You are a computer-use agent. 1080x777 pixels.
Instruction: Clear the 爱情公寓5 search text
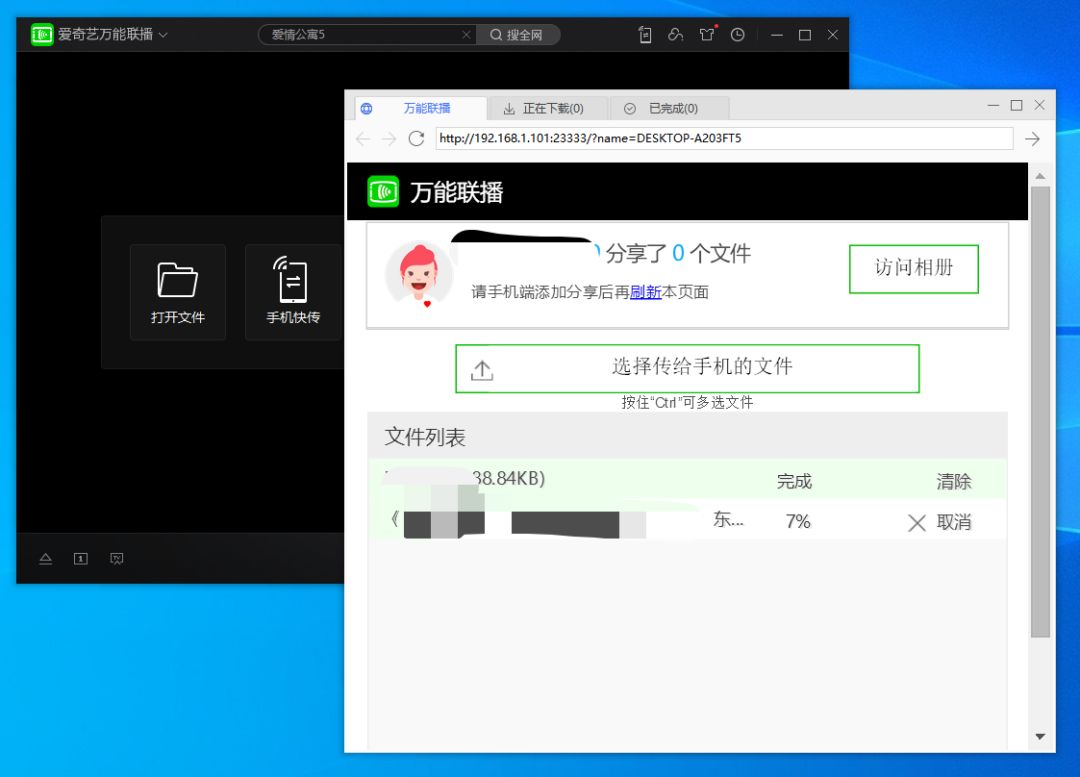coord(466,33)
